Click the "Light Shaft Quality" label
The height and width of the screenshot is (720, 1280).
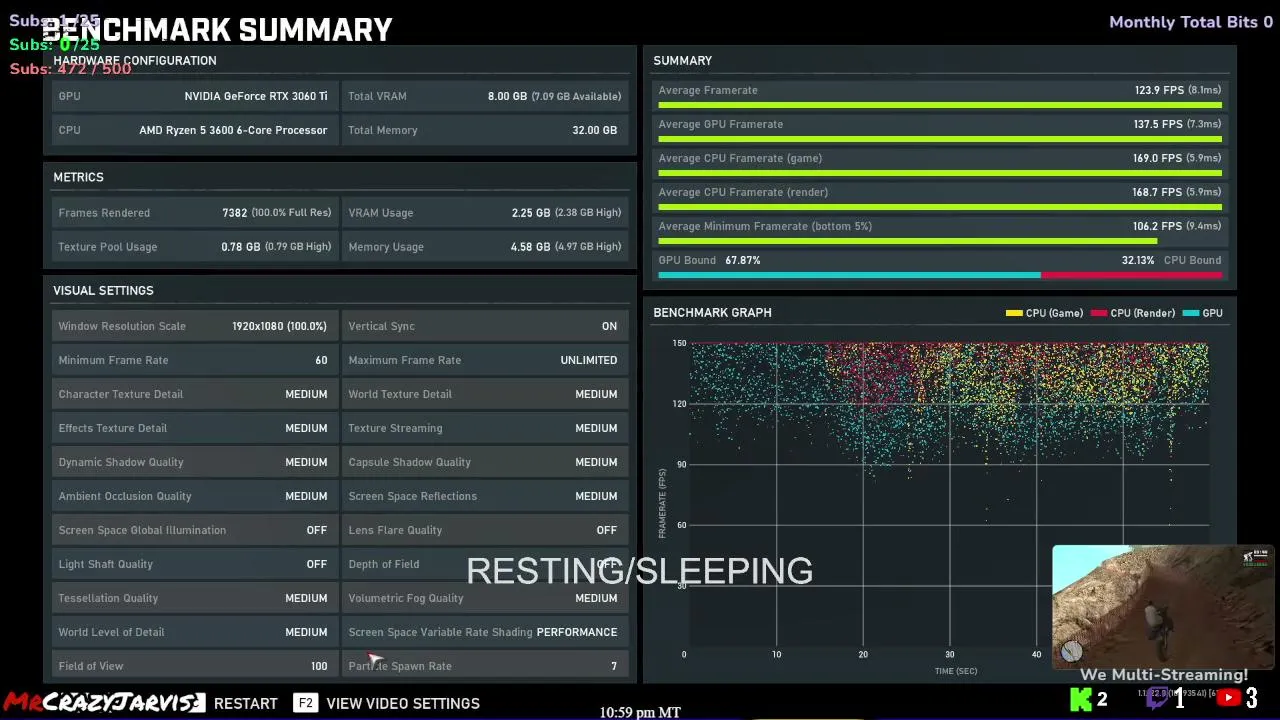point(105,564)
